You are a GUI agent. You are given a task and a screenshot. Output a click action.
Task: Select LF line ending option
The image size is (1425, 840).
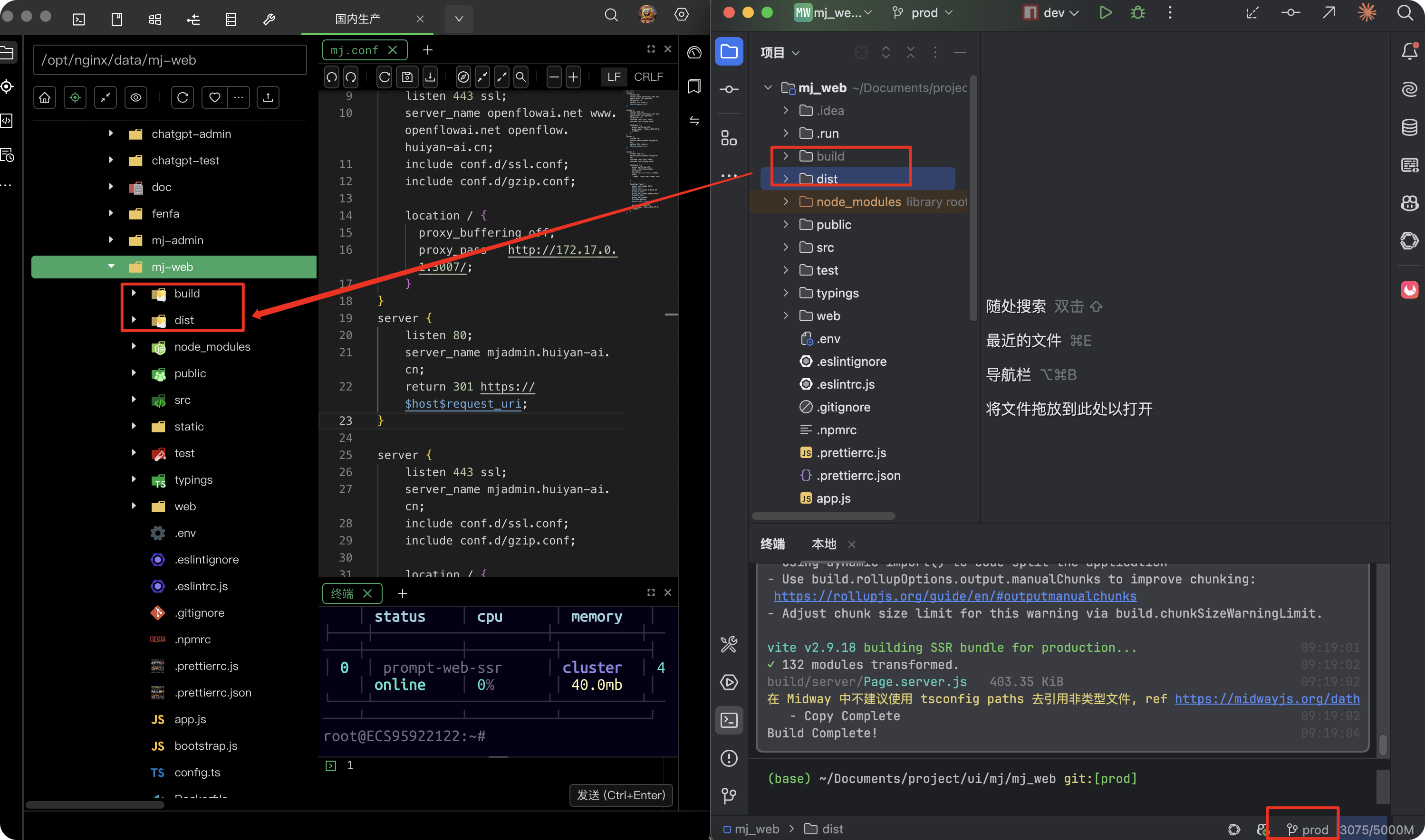(x=614, y=77)
